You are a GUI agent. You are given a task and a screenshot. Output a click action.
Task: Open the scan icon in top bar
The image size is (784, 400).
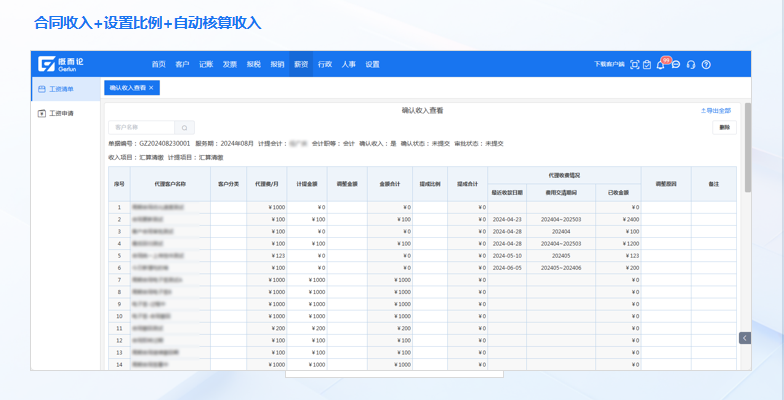coord(634,64)
